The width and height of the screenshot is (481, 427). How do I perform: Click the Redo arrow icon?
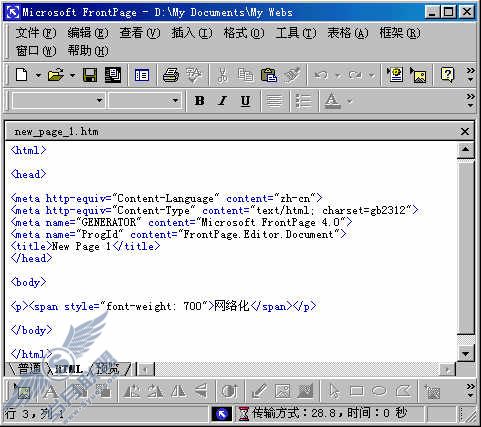(x=355, y=75)
